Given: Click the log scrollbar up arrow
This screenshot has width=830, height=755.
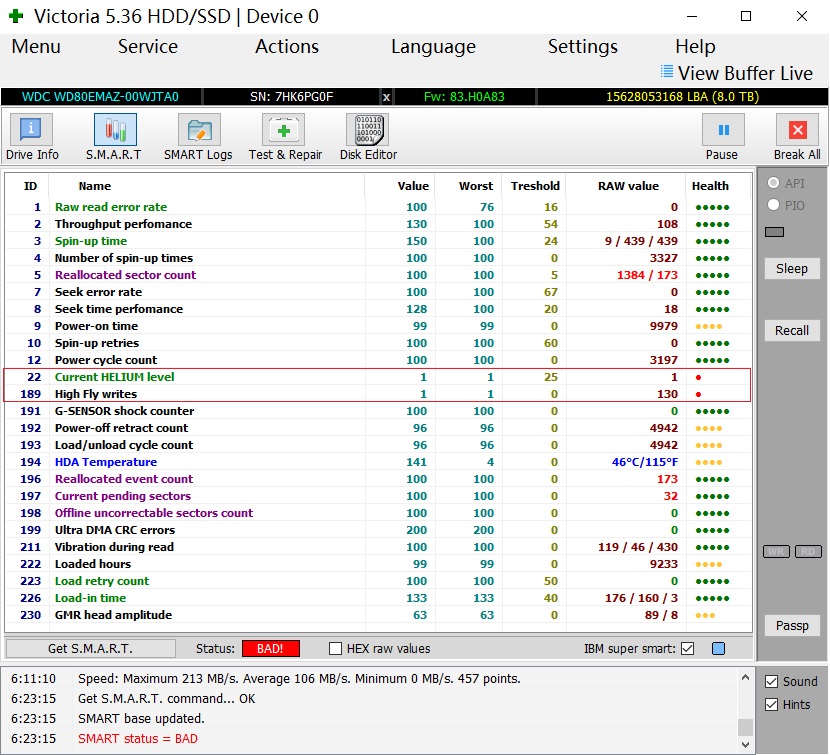Looking at the screenshot, I should [x=745, y=677].
